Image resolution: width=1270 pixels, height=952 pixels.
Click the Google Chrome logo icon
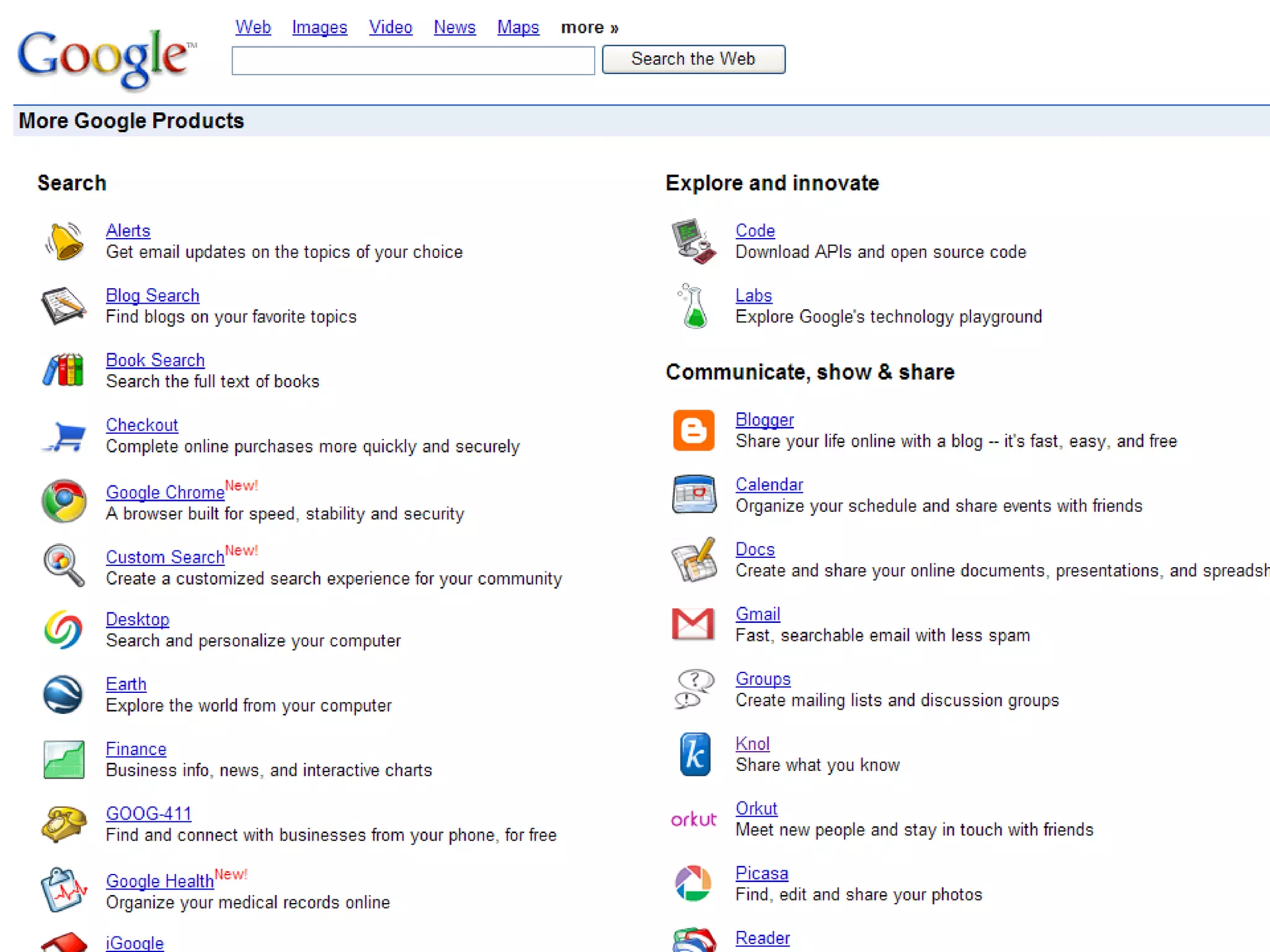pos(64,501)
